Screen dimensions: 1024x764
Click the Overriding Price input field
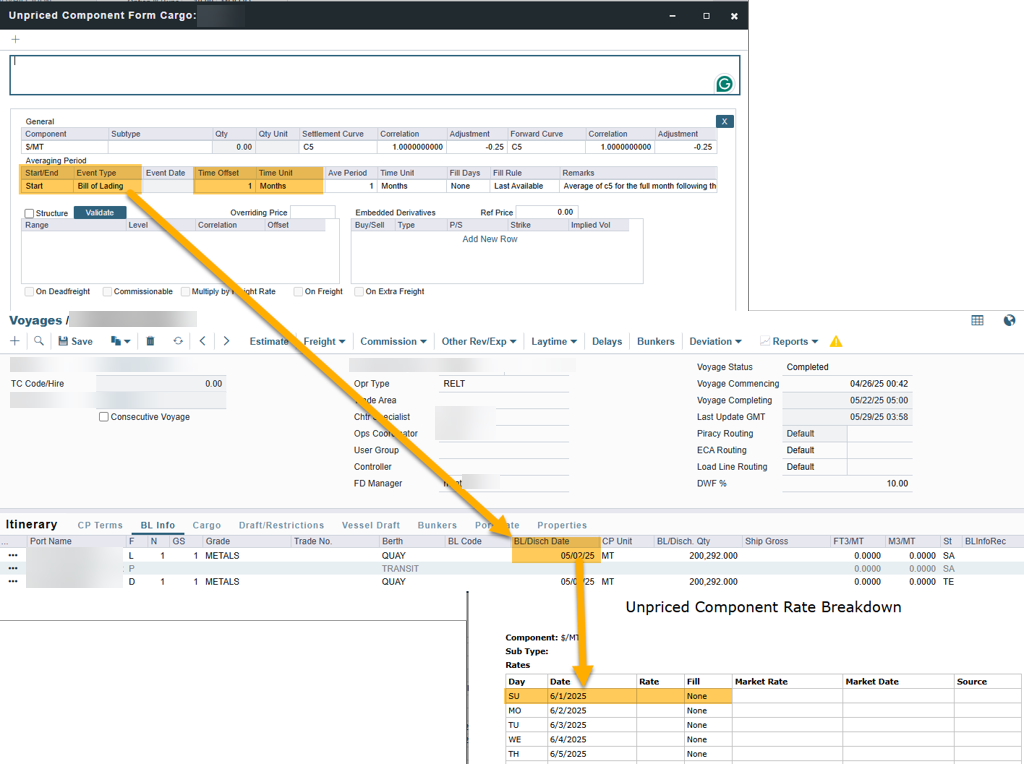pos(312,212)
